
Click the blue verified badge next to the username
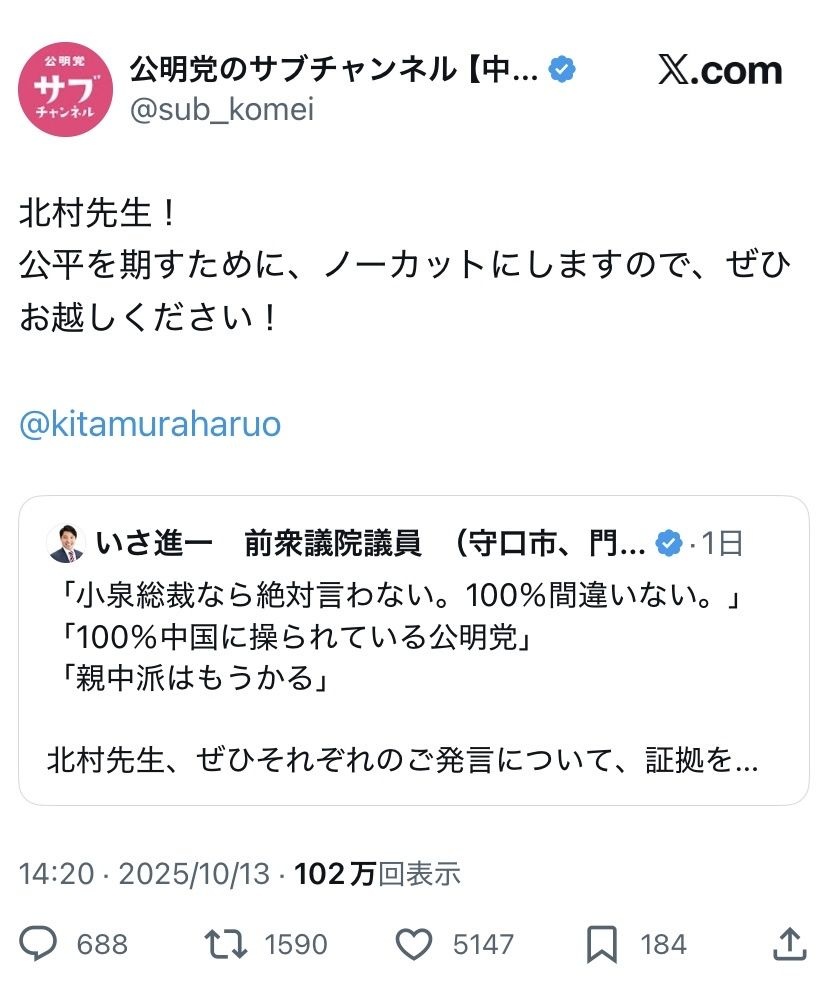point(563,66)
